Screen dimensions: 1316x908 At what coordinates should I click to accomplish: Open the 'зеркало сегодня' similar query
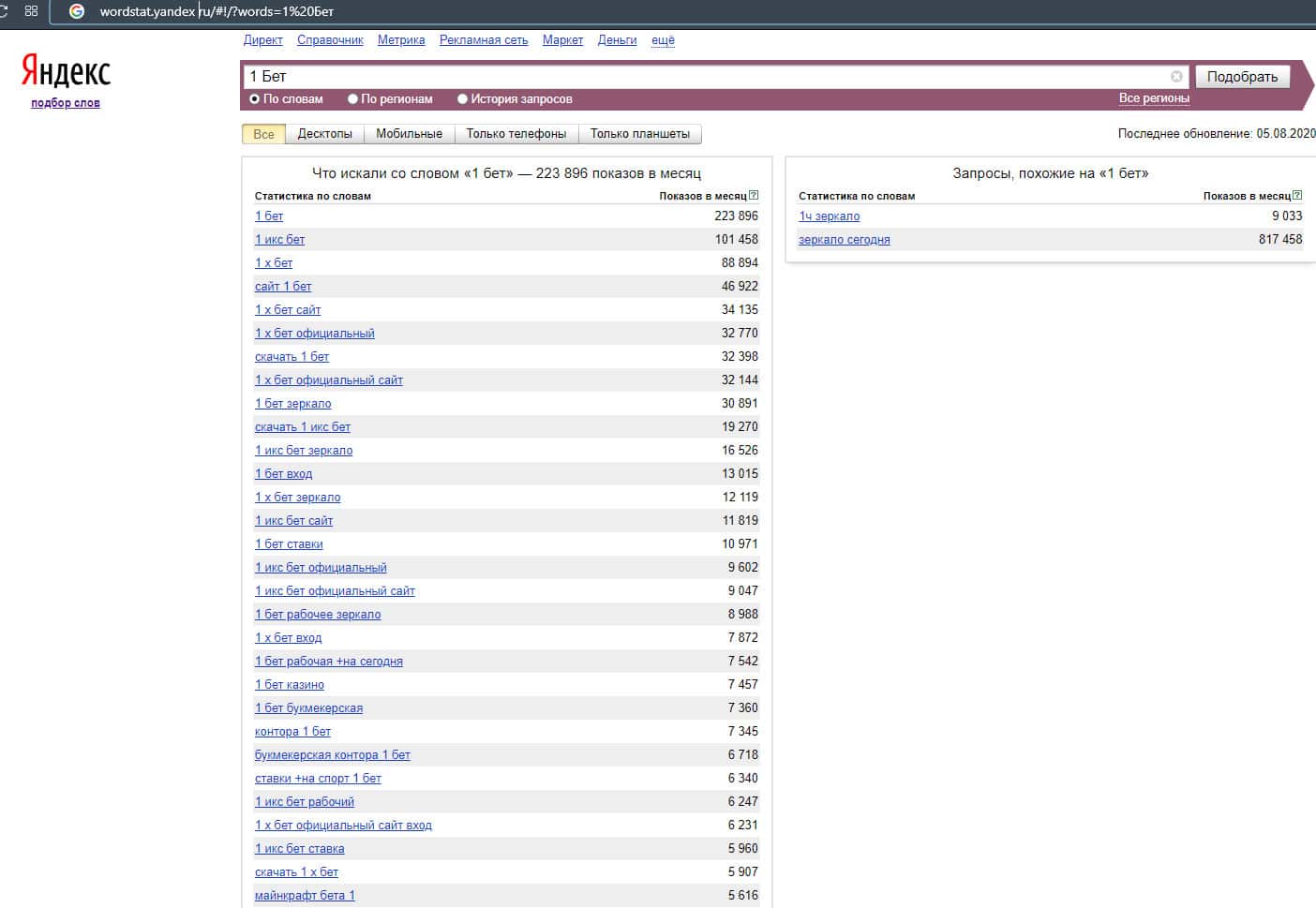pos(844,240)
